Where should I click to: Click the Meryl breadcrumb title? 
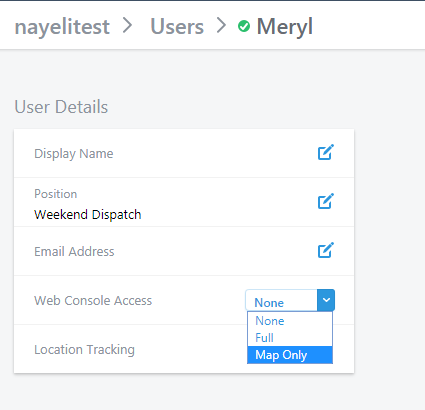tap(285, 27)
